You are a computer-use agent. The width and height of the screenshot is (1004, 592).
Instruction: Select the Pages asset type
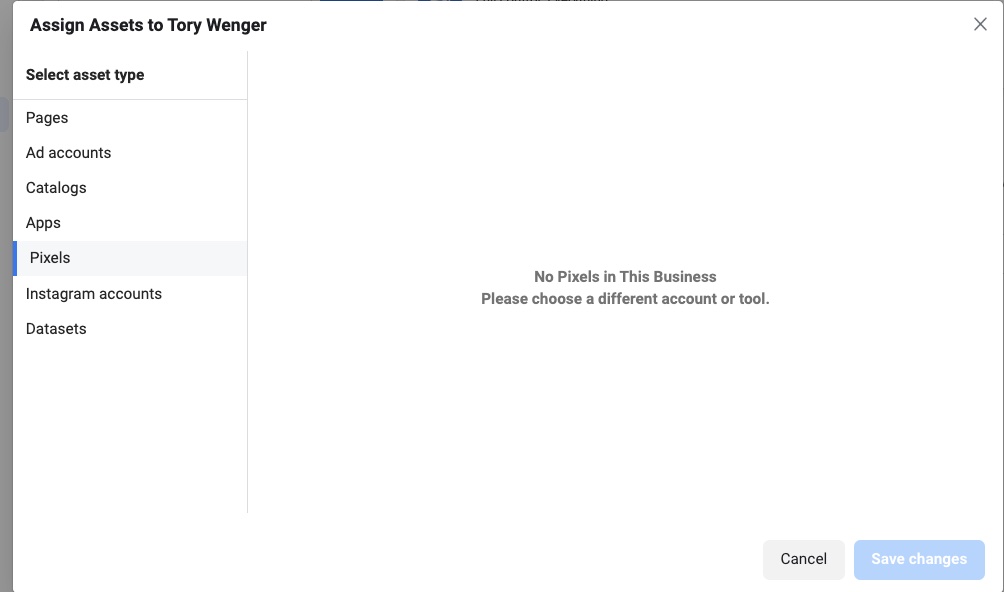pyautogui.click(x=47, y=118)
